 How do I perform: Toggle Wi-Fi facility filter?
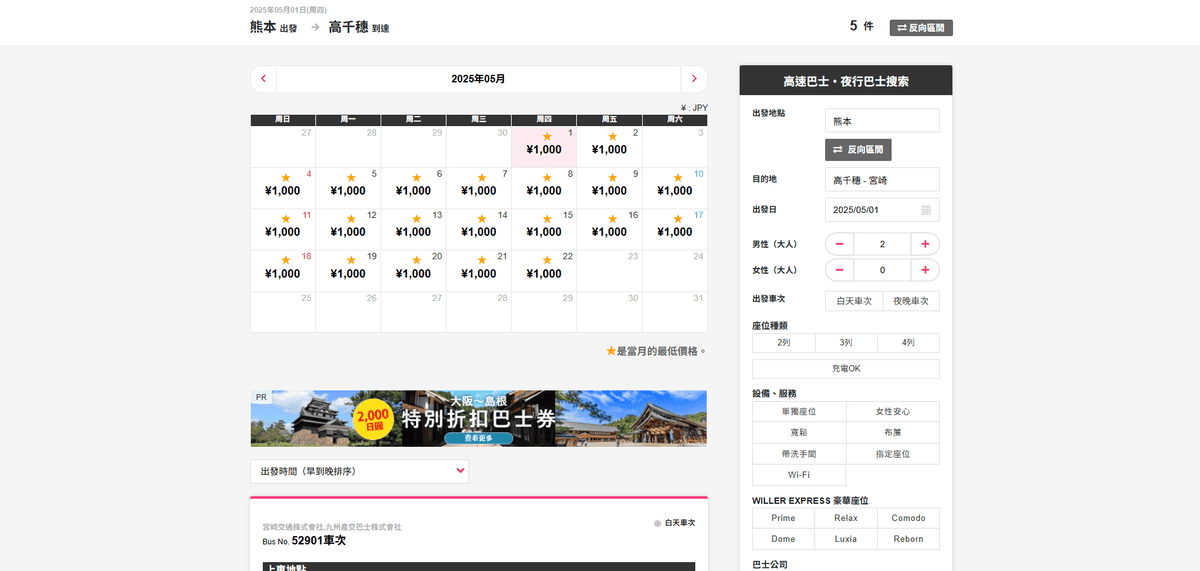[x=799, y=475]
